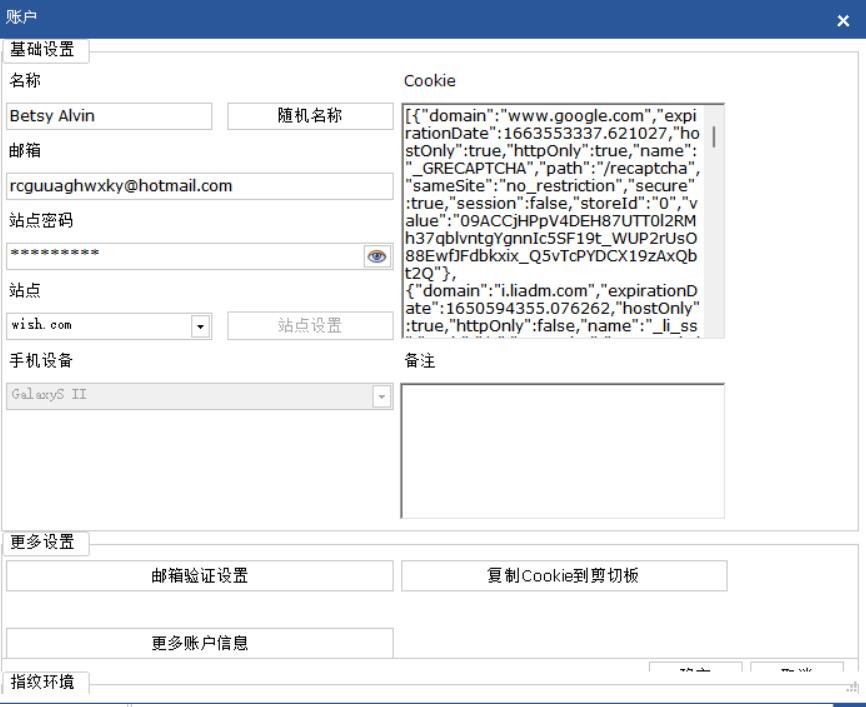866x707 pixels.
Task: Click 复制Cookie到剪切板 button
Action: click(564, 576)
